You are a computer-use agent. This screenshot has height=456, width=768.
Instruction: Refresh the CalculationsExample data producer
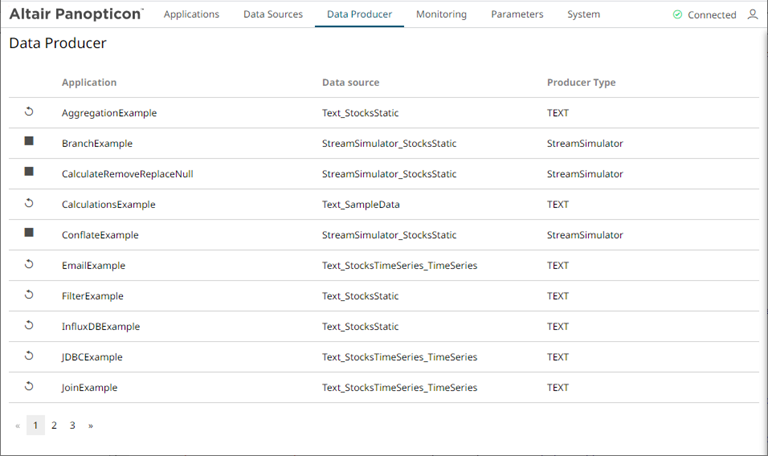[x=29, y=203]
